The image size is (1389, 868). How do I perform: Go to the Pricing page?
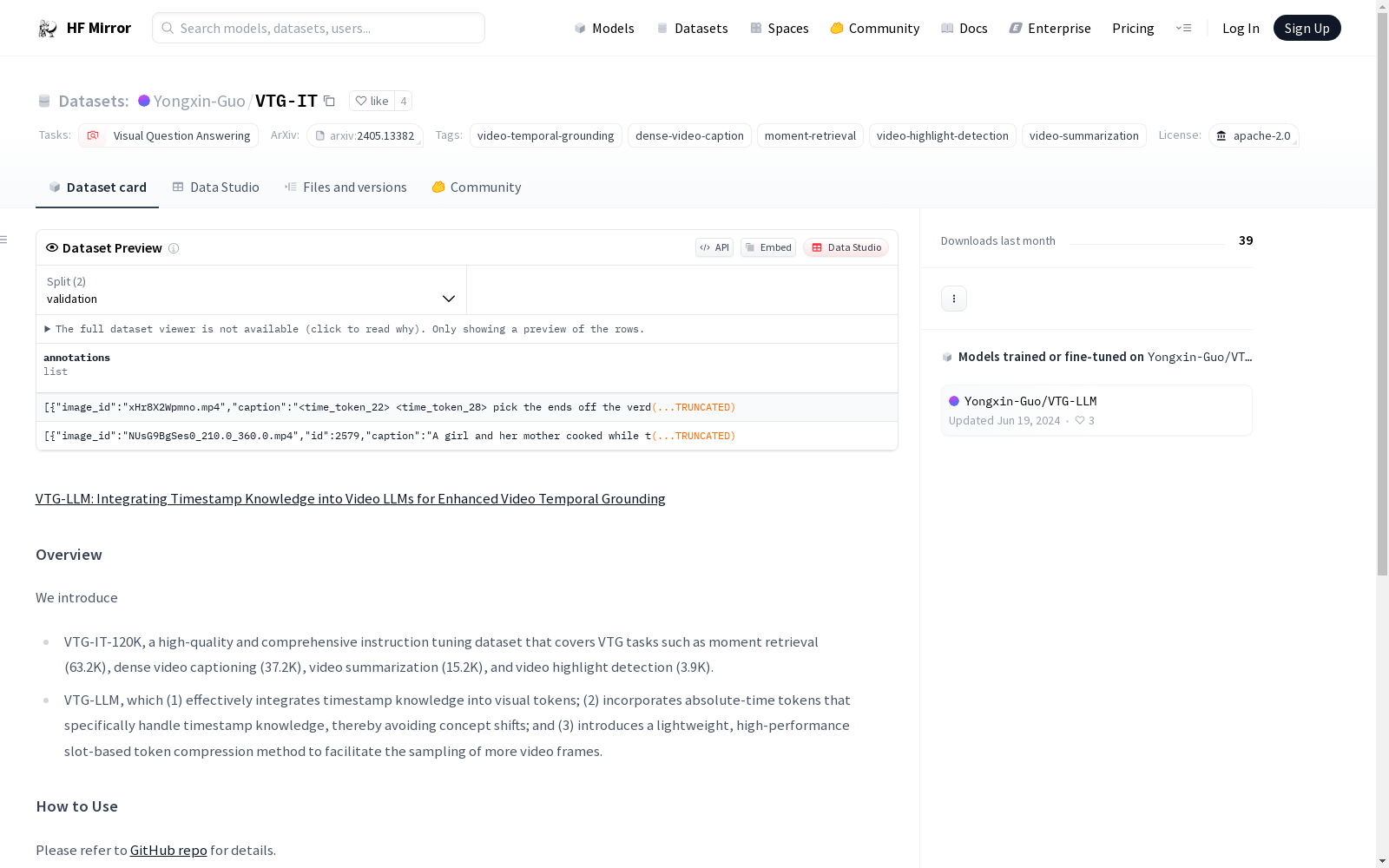click(1133, 28)
